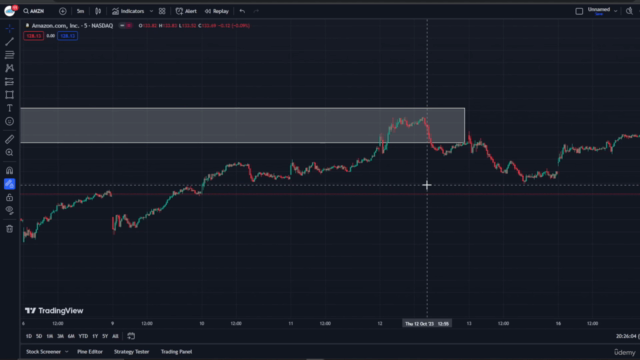
Task: Undo the last chart action
Action: coord(242,11)
